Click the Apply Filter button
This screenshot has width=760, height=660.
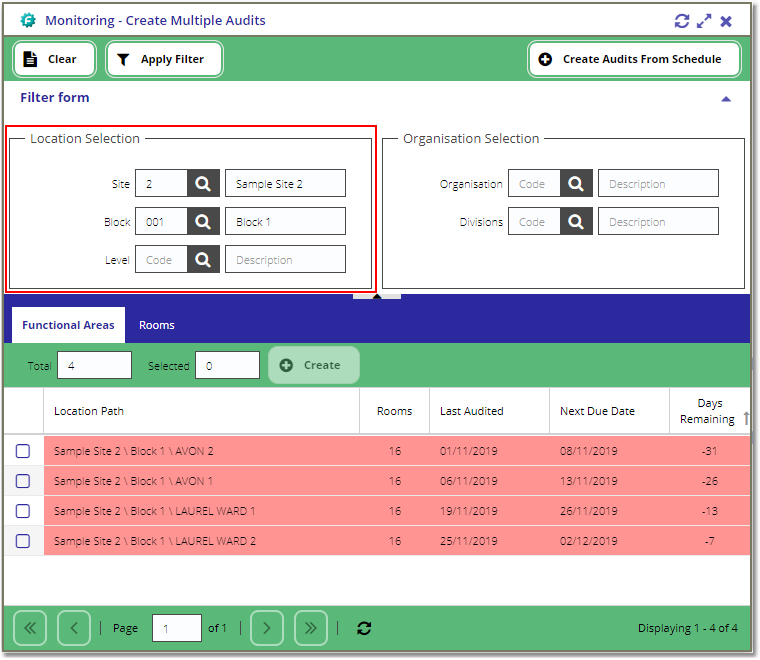click(164, 59)
